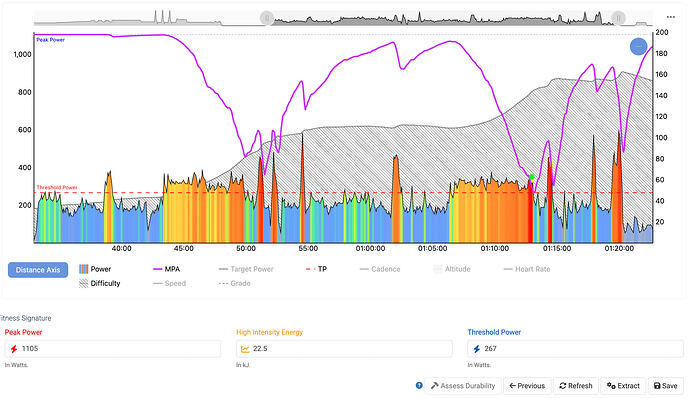Show Altitude series in legend
Viewport: 690px width, 398px height.
coord(452,269)
